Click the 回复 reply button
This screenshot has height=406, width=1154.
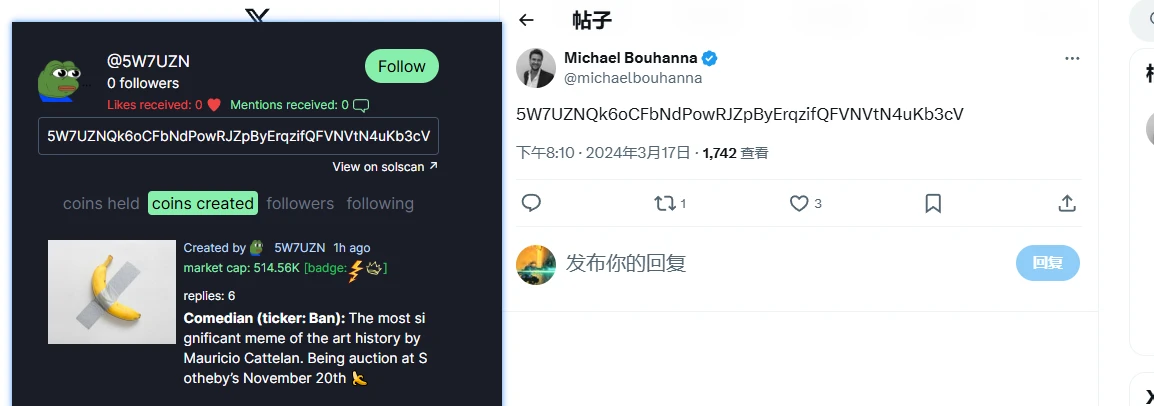[x=1047, y=263]
